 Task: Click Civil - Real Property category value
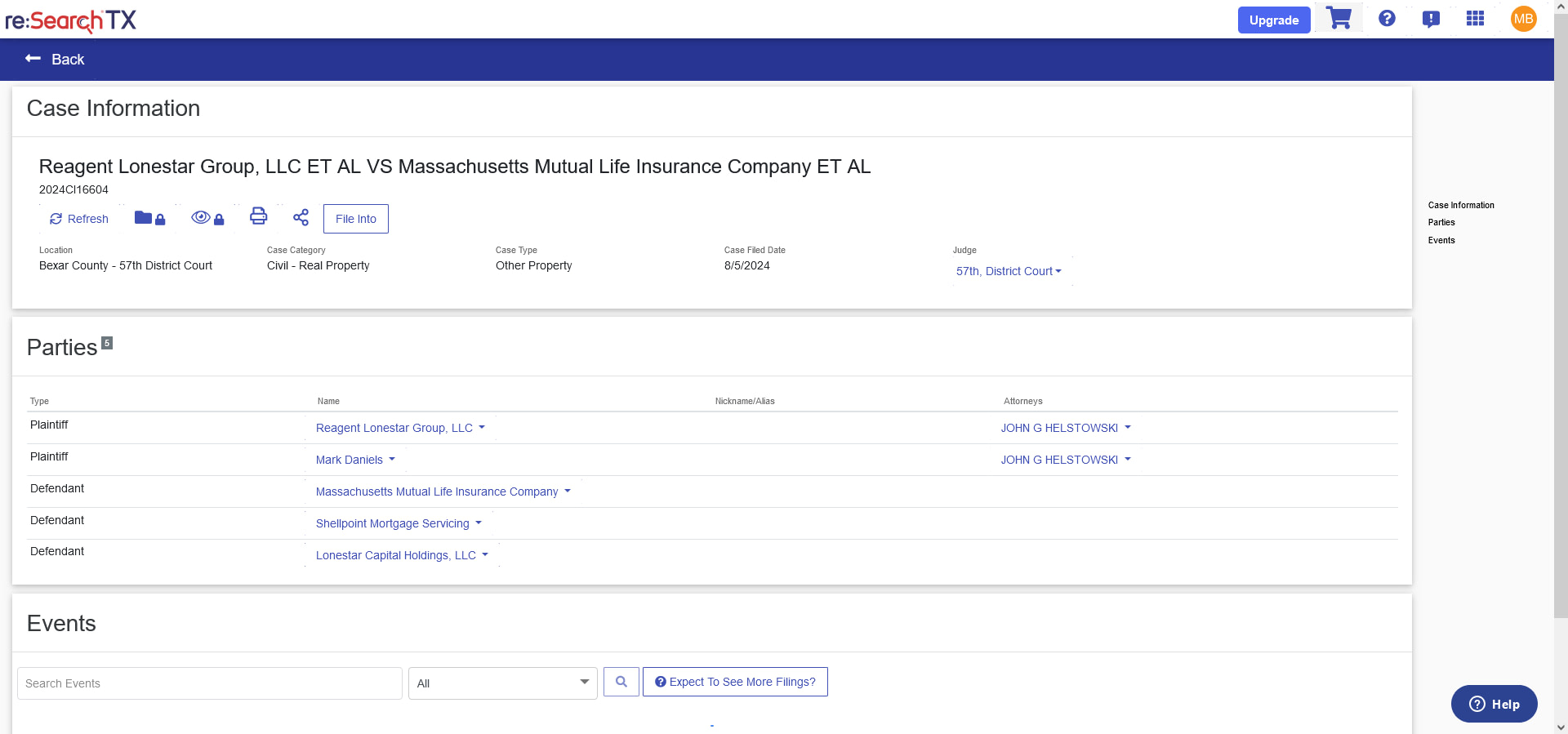[318, 265]
